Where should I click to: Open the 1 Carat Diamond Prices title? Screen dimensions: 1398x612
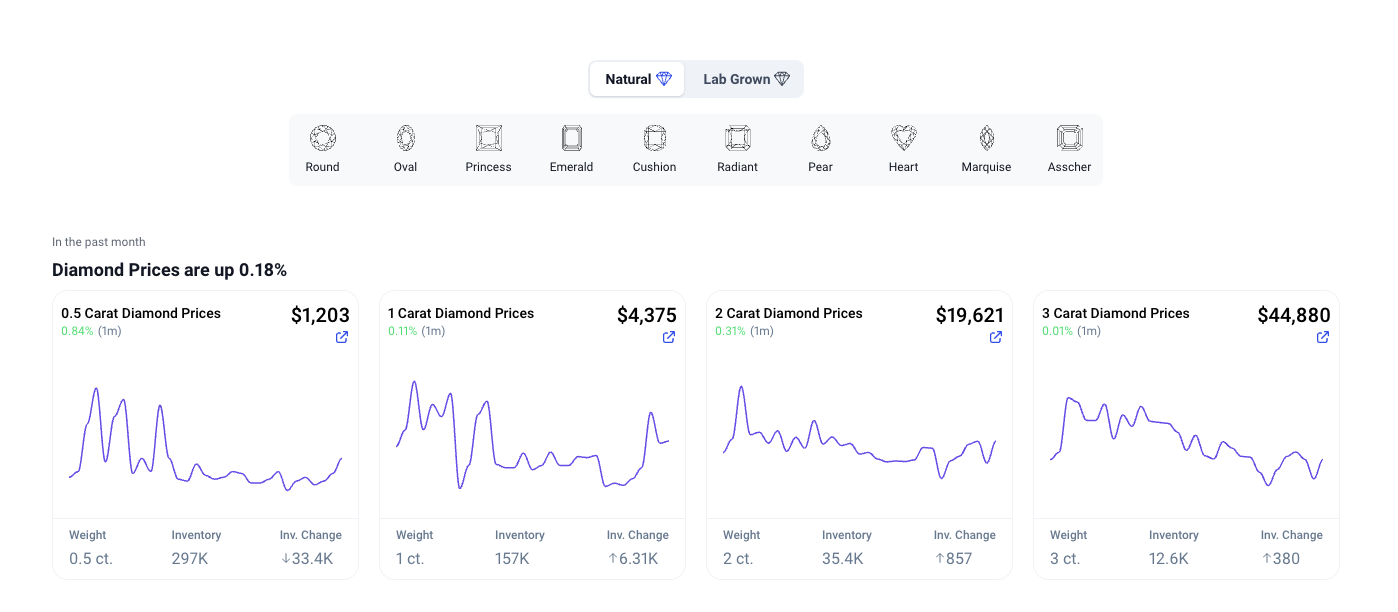coord(461,313)
